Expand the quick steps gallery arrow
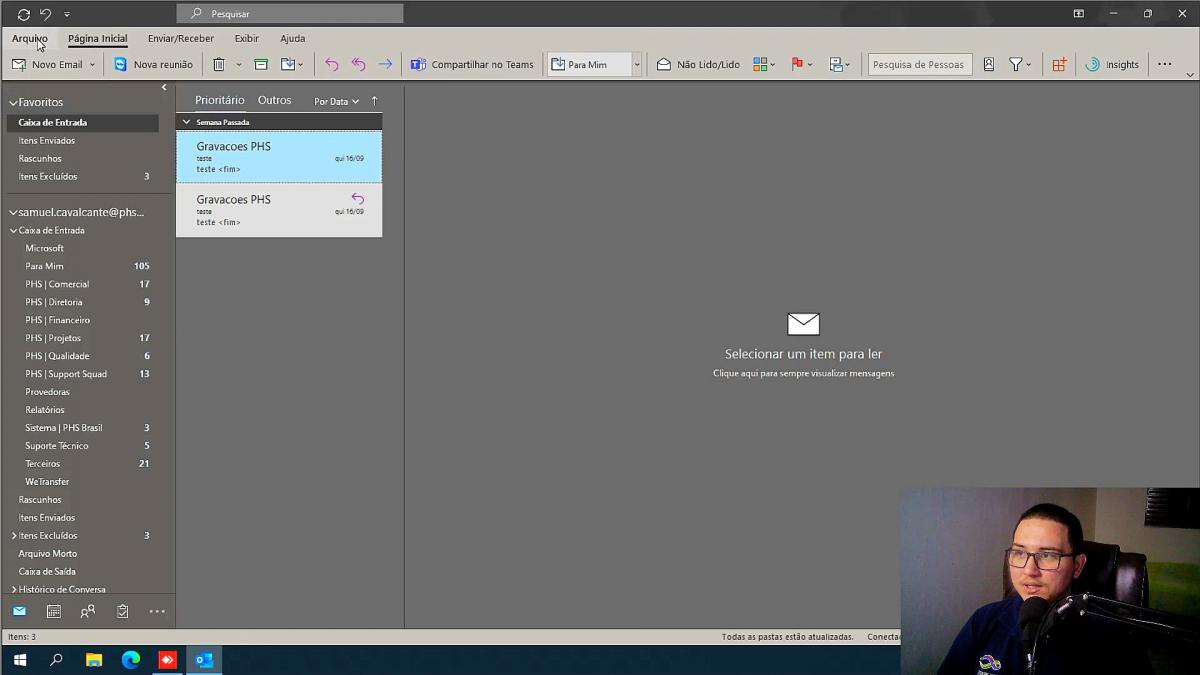The image size is (1200, 675). click(636, 64)
